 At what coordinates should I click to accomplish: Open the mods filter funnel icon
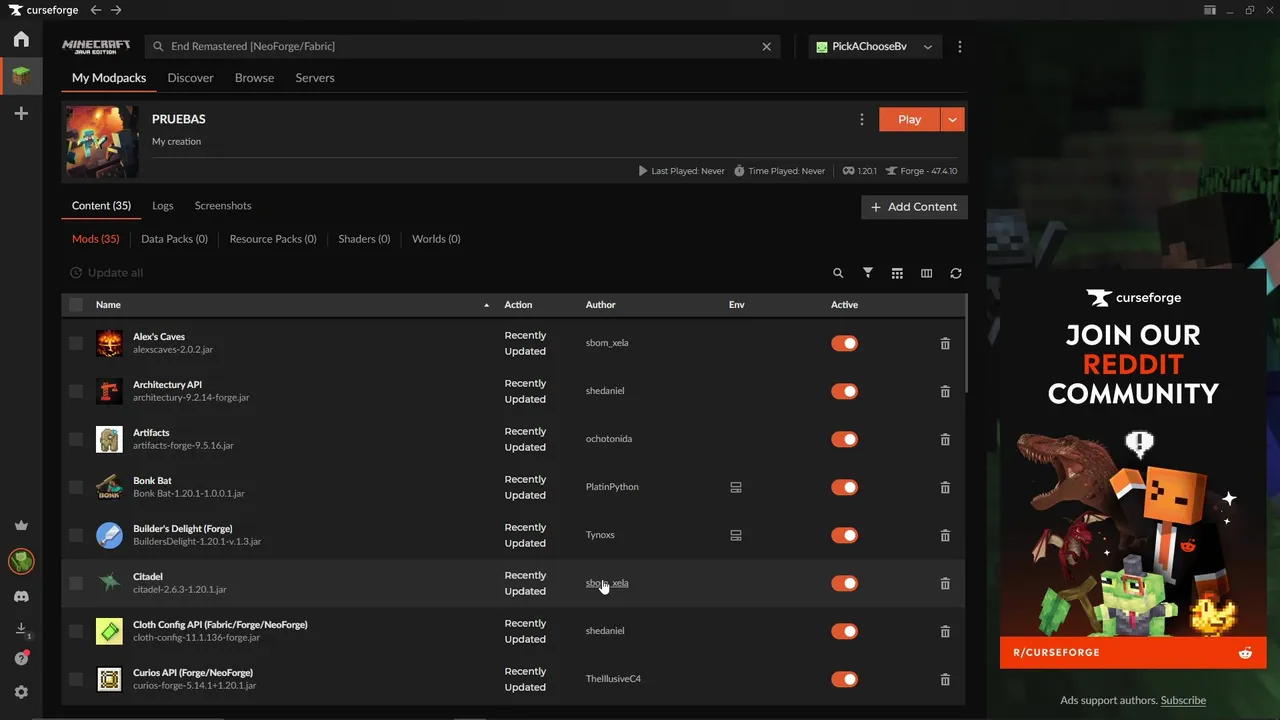tap(868, 273)
